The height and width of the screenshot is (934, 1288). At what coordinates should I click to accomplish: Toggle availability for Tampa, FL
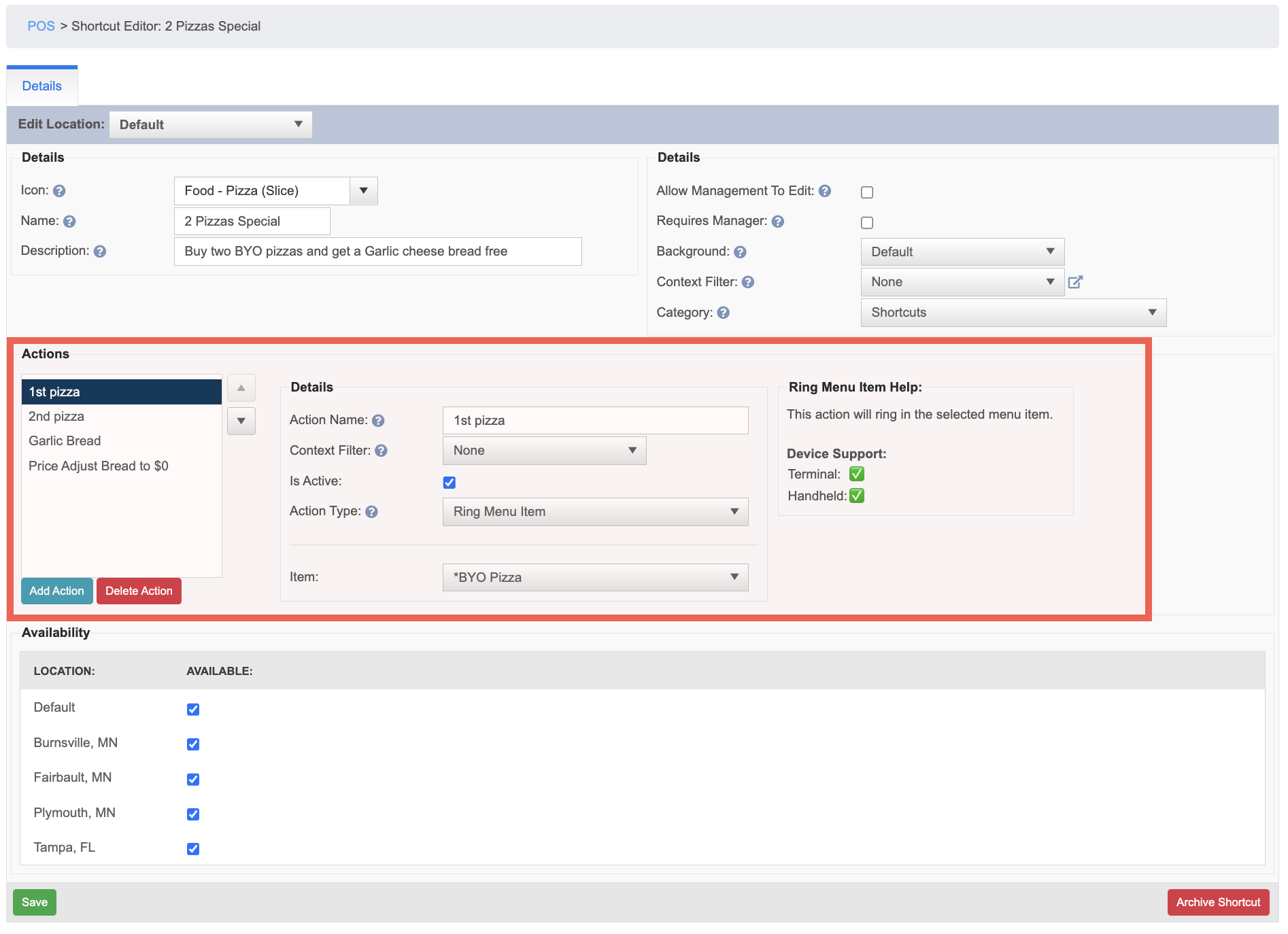point(193,849)
